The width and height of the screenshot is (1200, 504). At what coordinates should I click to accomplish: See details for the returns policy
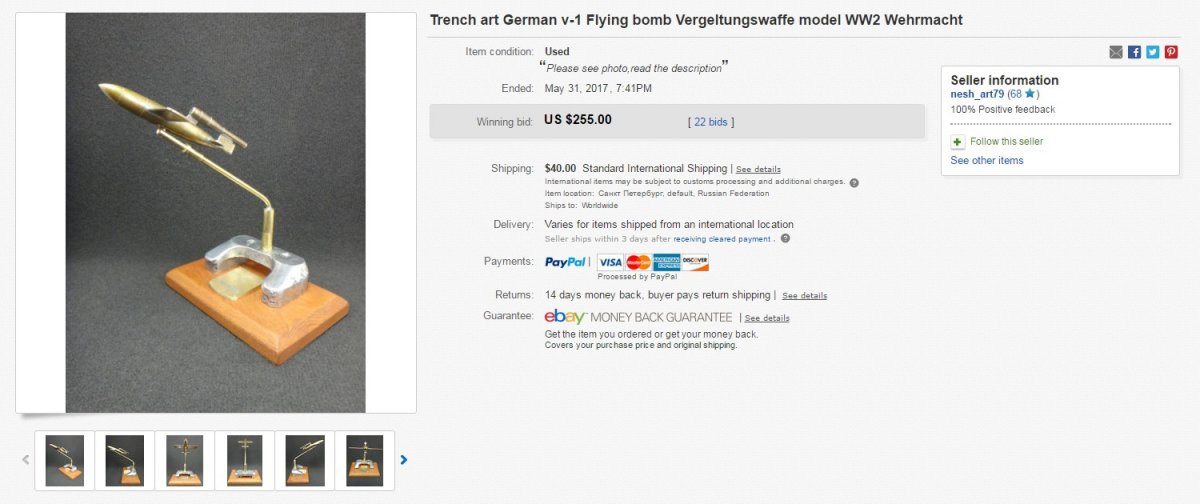pos(804,296)
